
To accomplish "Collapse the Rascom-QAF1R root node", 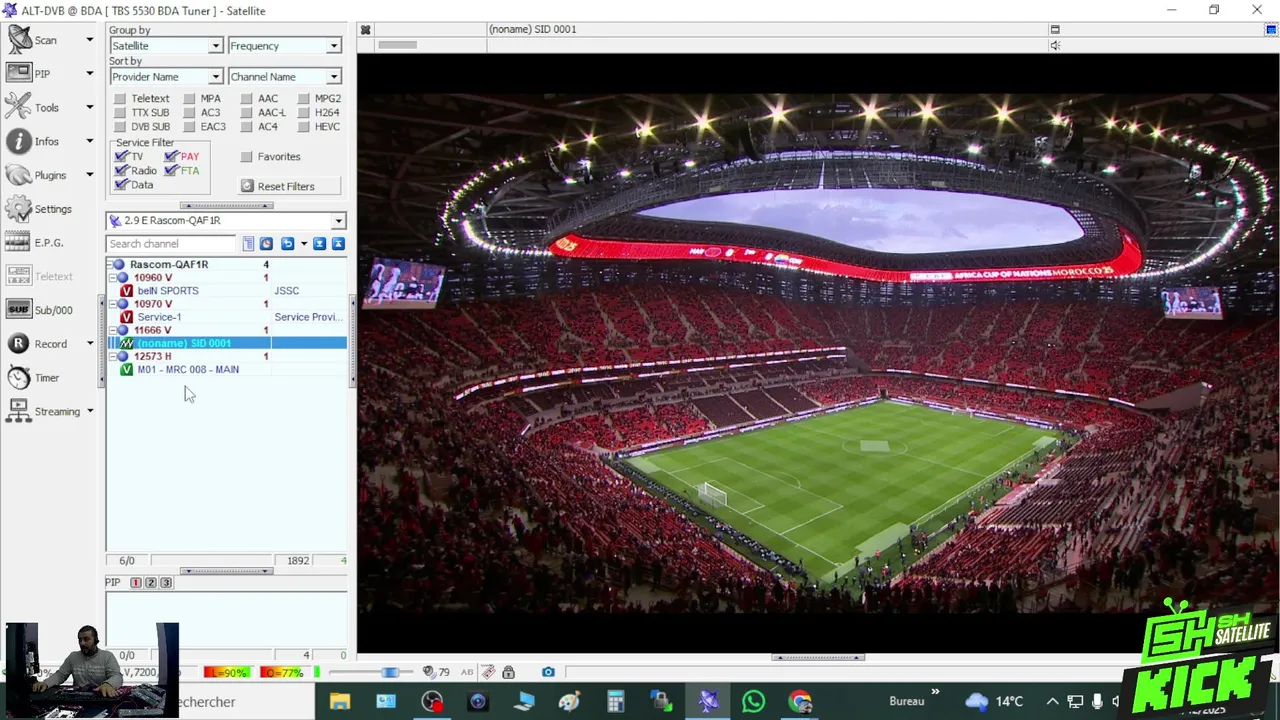I will [x=112, y=265].
